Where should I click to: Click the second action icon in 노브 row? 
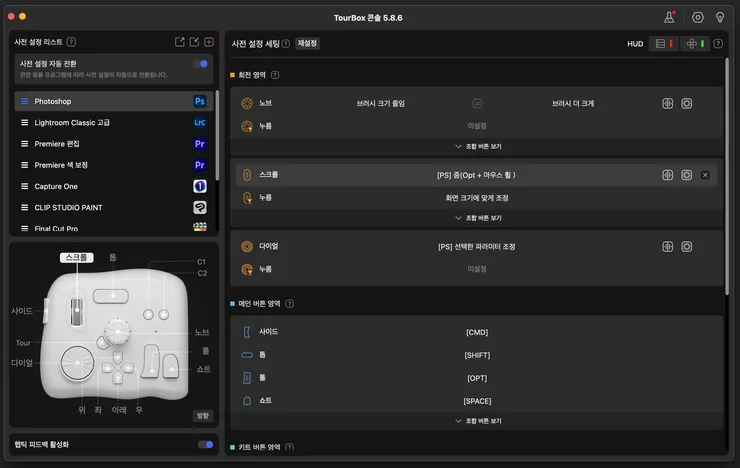(687, 103)
